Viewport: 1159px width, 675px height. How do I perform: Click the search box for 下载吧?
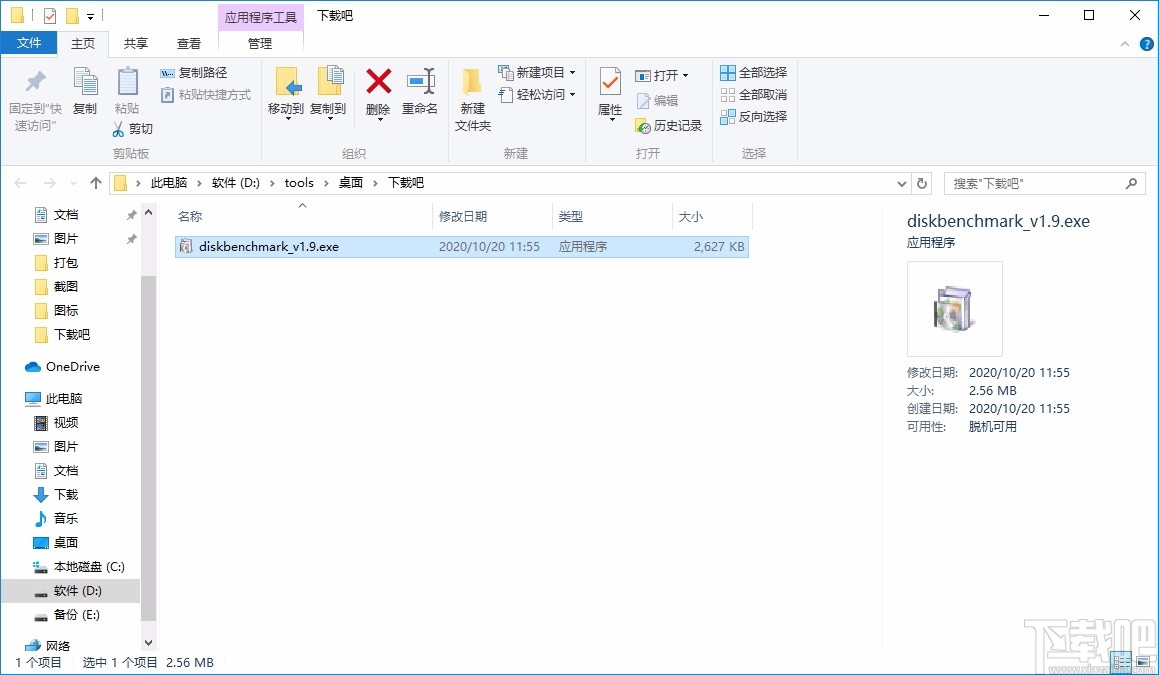(x=1040, y=183)
